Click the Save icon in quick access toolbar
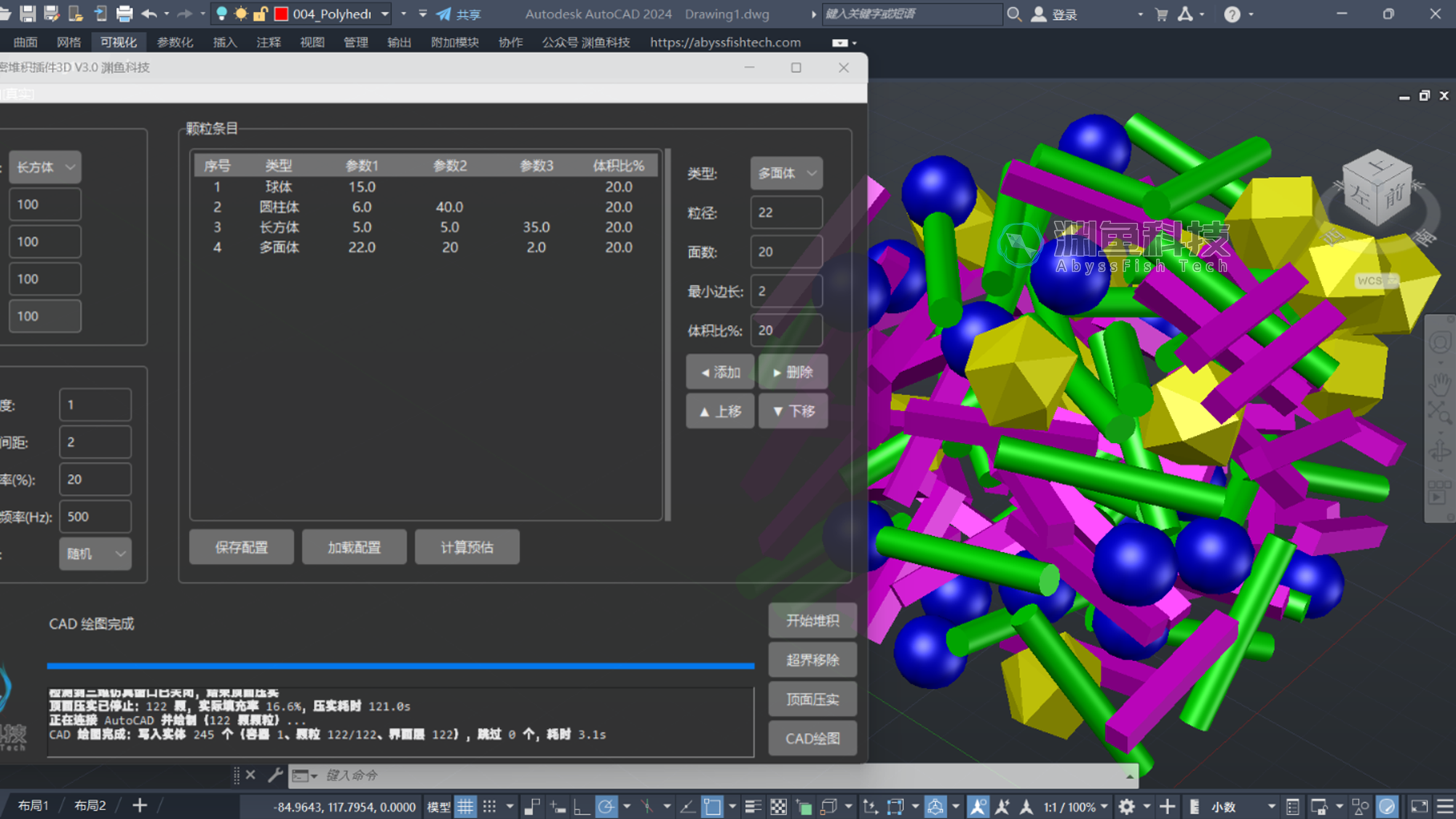This screenshot has height=819, width=1456. (x=28, y=14)
